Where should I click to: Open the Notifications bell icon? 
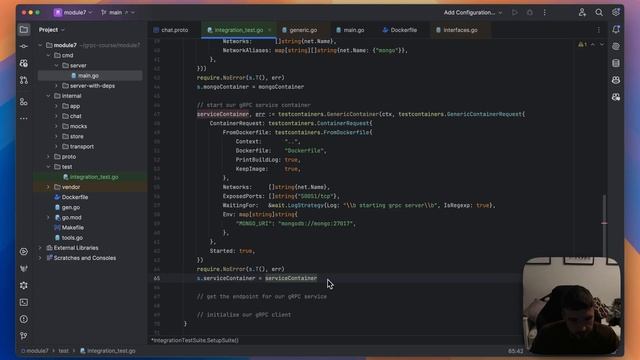point(616,29)
